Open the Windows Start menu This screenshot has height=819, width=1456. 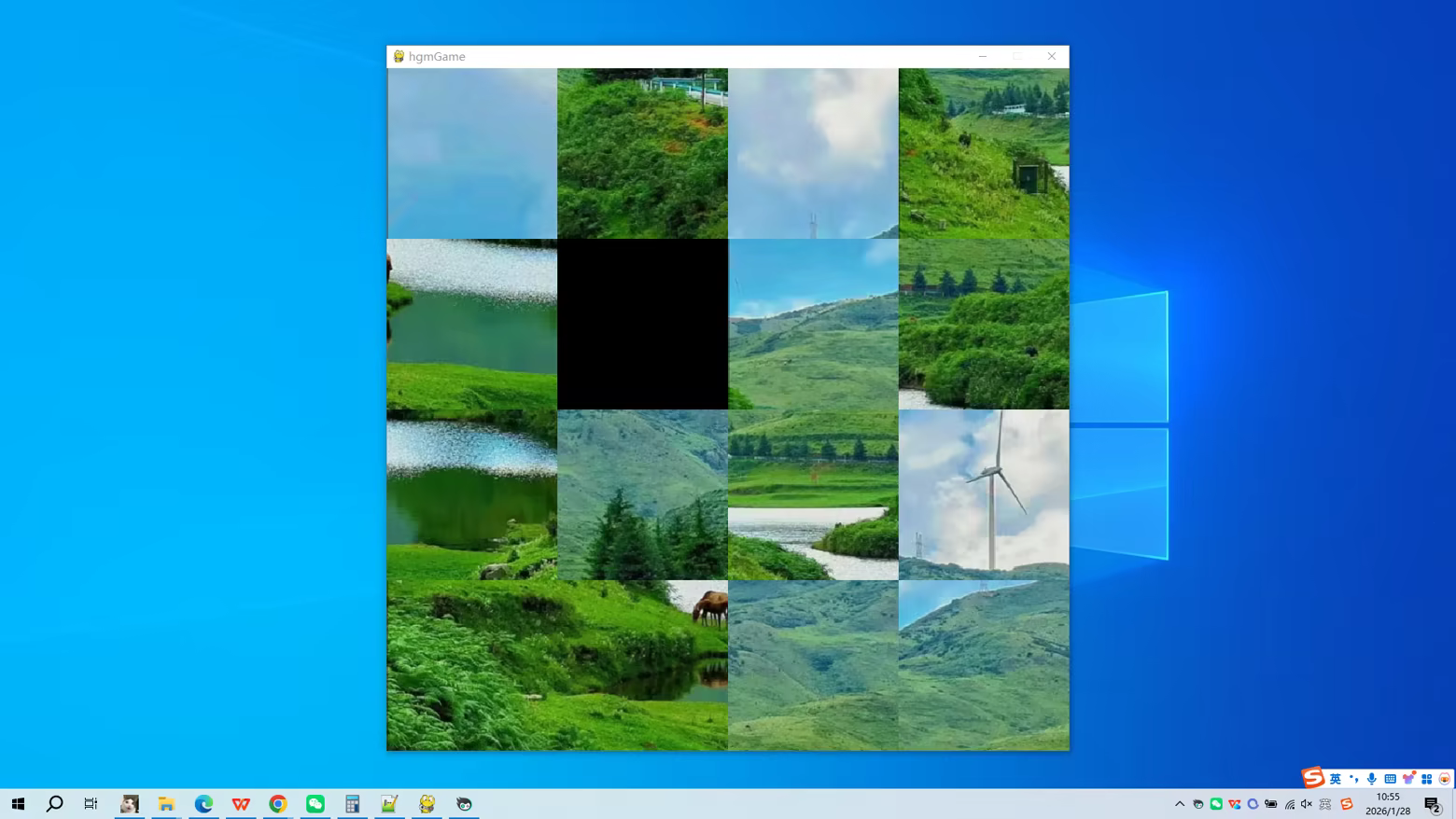18,803
